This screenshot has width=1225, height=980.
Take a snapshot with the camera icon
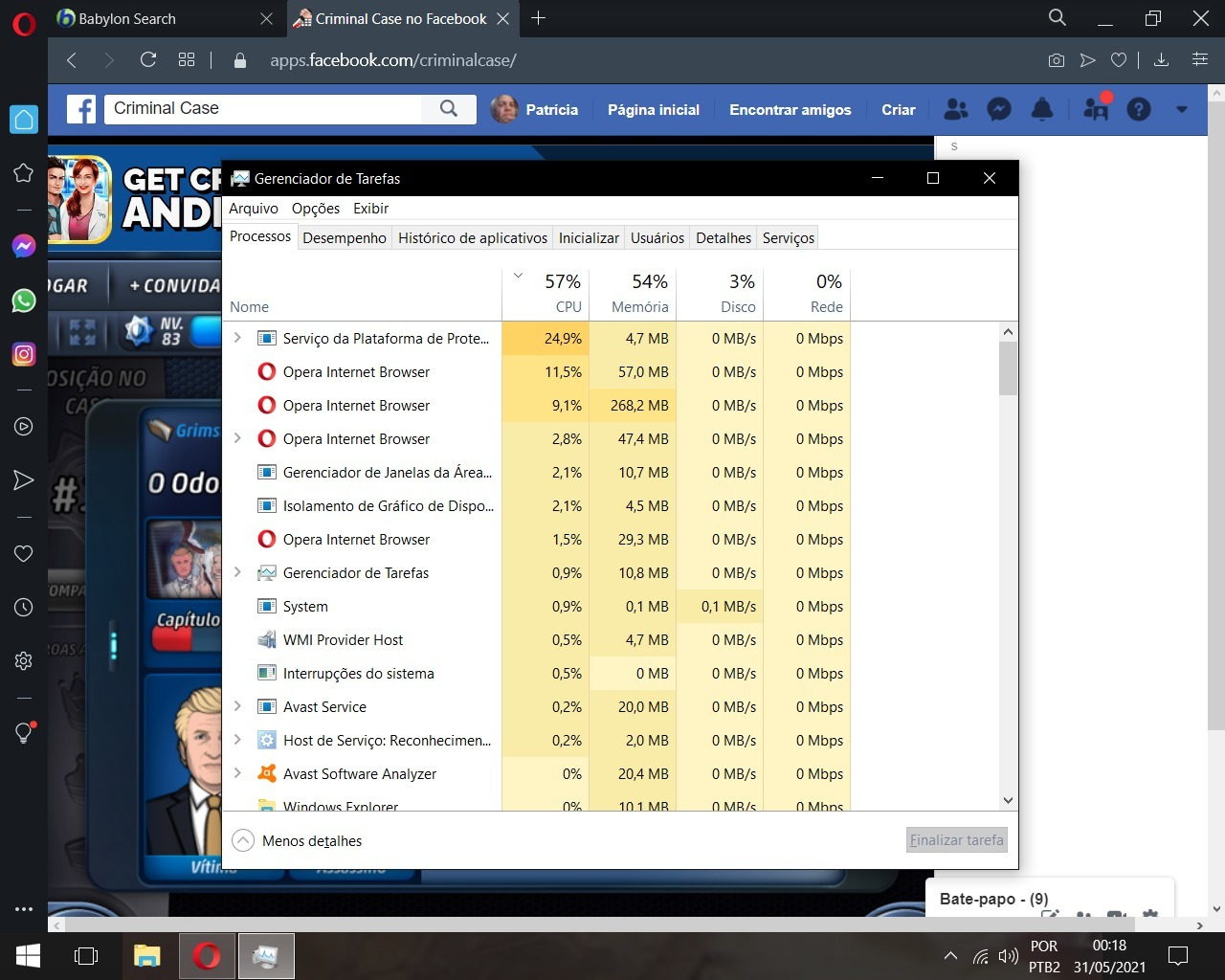pos(1057,60)
